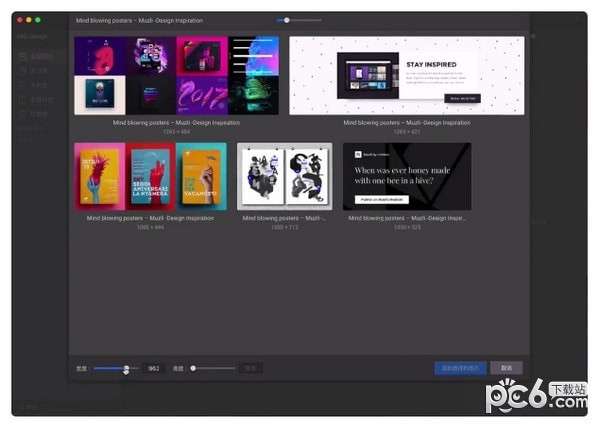Click the height slider handle at bottom
Viewport: 600px width, 426px height.
pos(193,368)
